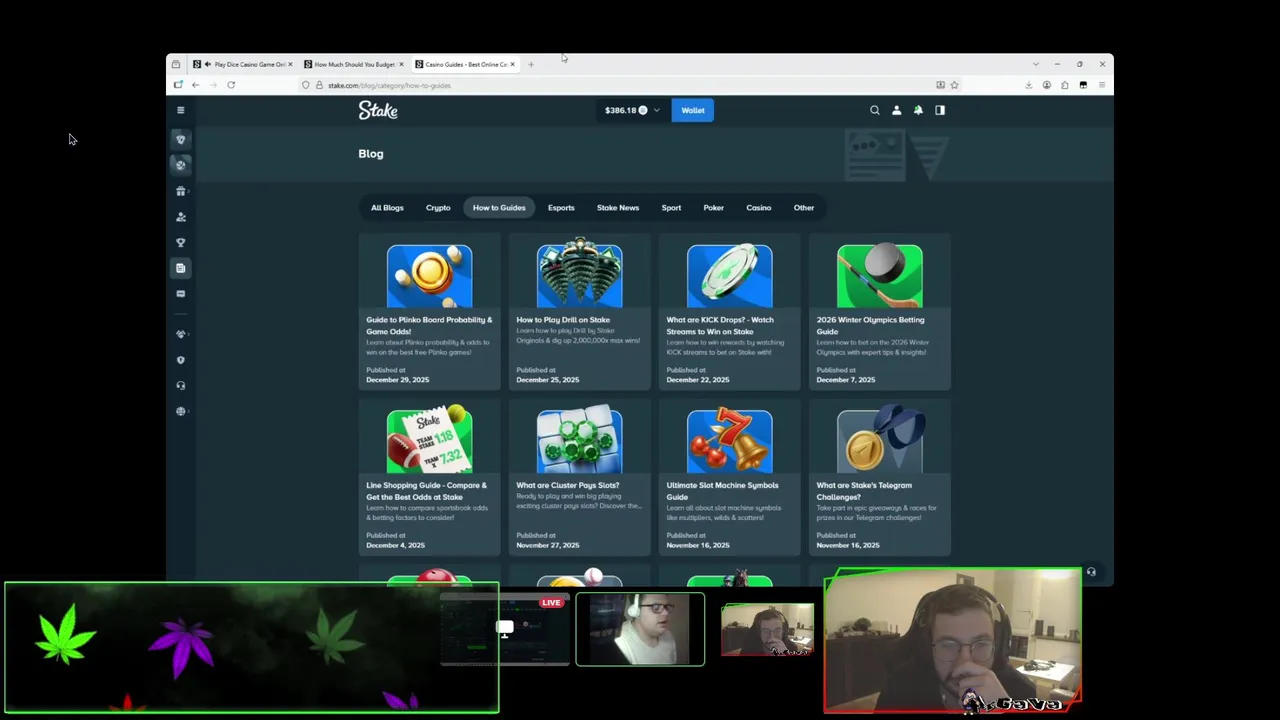
Task: Open a new browser tab
Action: [x=531, y=64]
